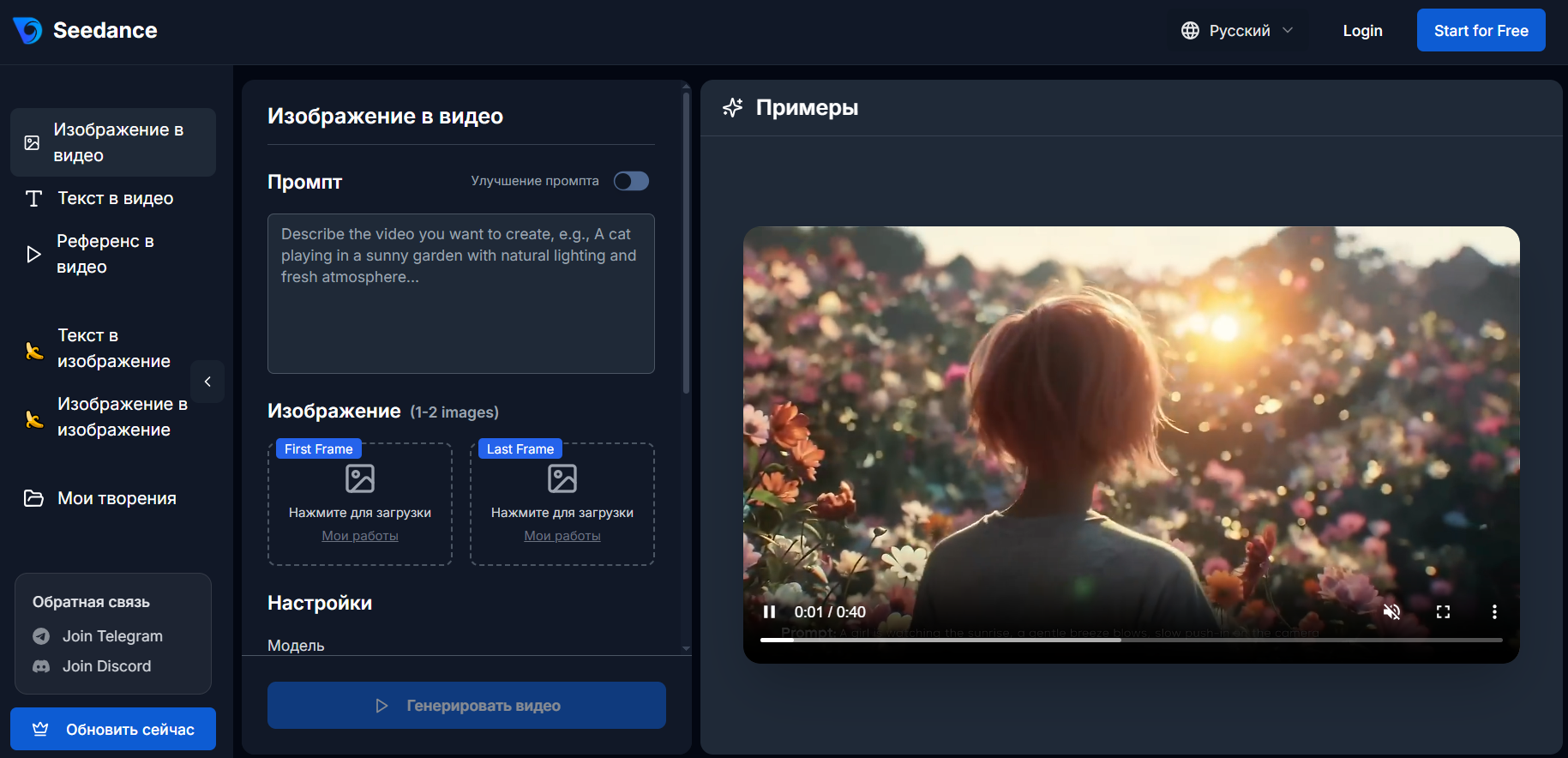Toggle the Улучшение промпта switch
Image resolution: width=1568 pixels, height=758 pixels.
tap(631, 181)
